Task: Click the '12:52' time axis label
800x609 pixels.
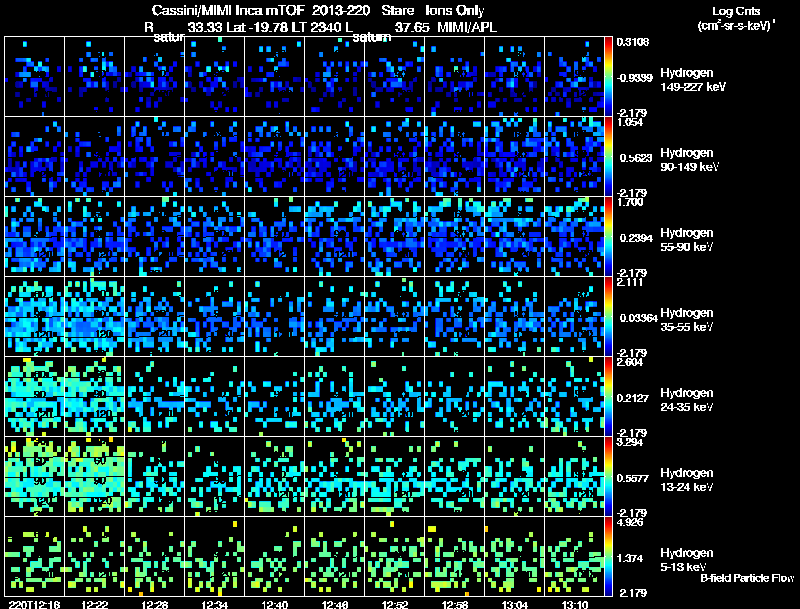Action: point(395,604)
